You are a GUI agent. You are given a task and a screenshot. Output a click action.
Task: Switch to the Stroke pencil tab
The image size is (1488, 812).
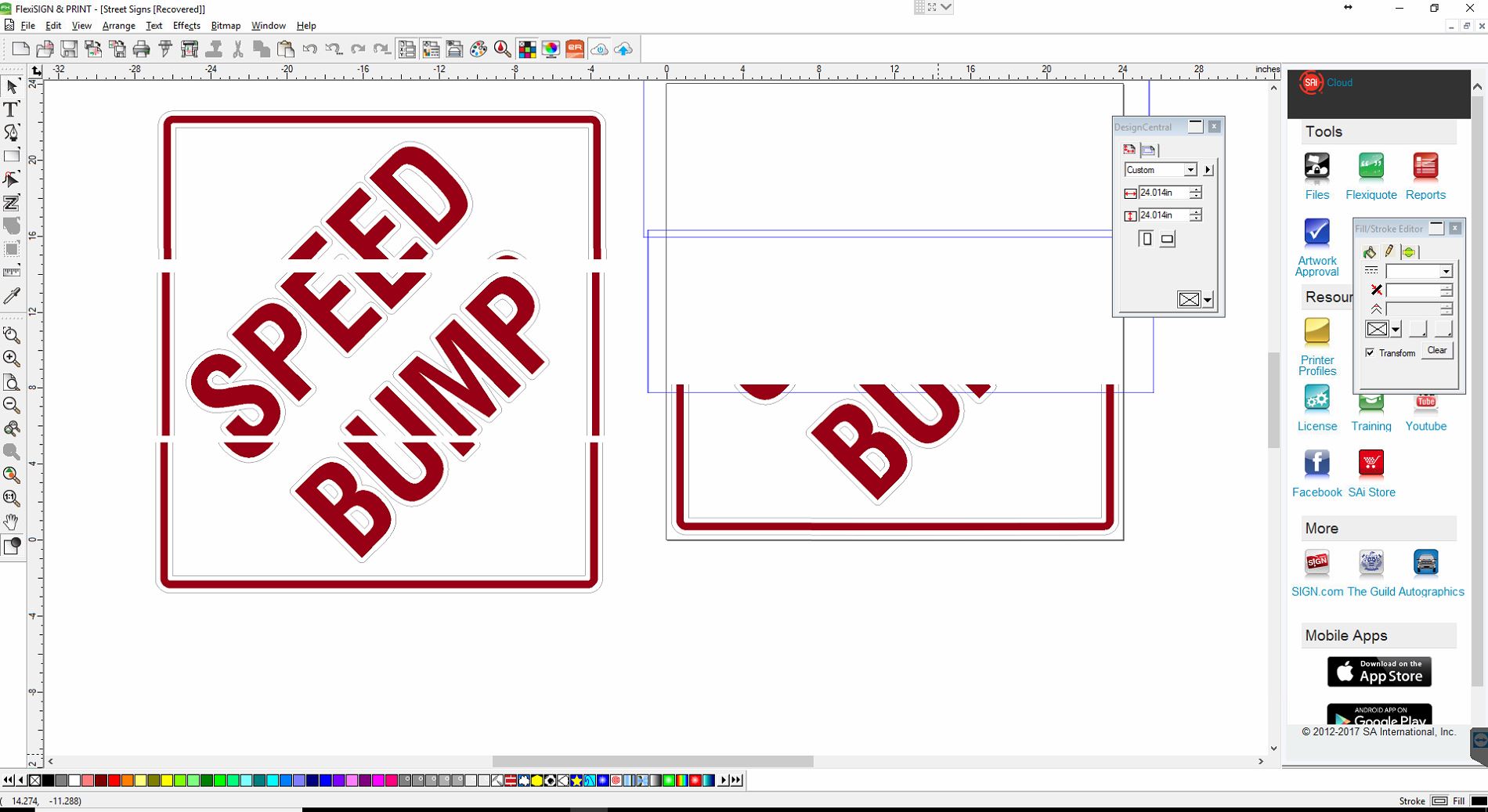[x=1389, y=251]
